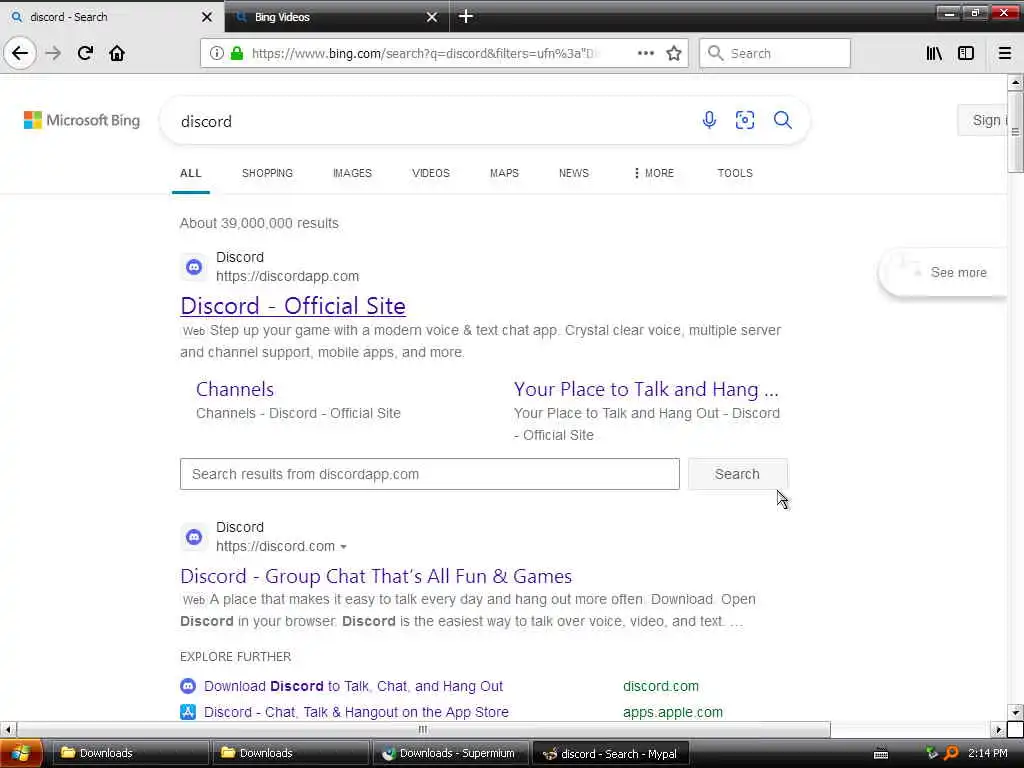Click the green secure padlock icon
Screen dimensions: 1024x768
click(237, 54)
